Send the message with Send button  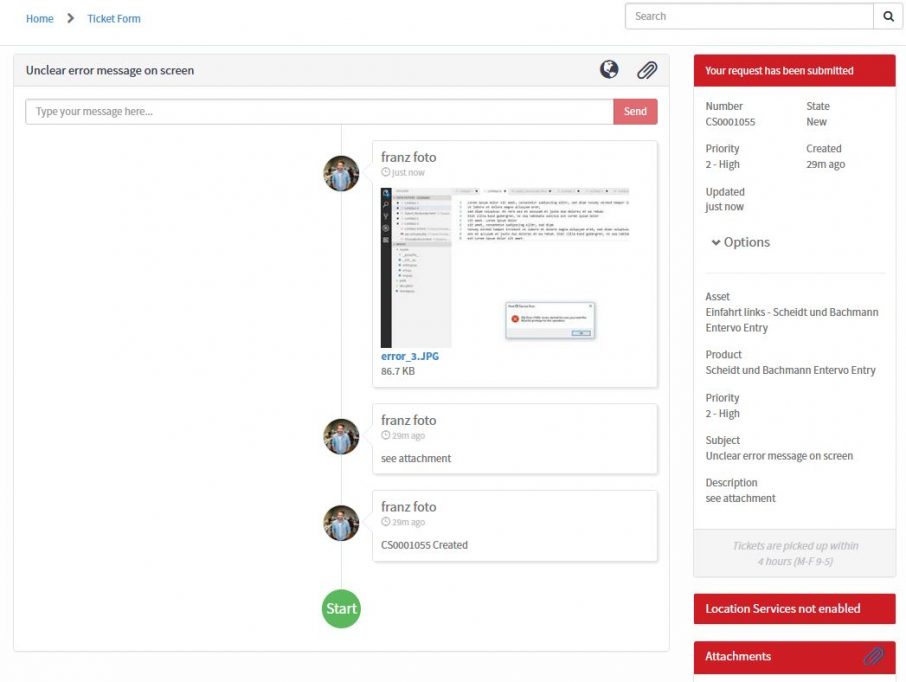(x=635, y=112)
